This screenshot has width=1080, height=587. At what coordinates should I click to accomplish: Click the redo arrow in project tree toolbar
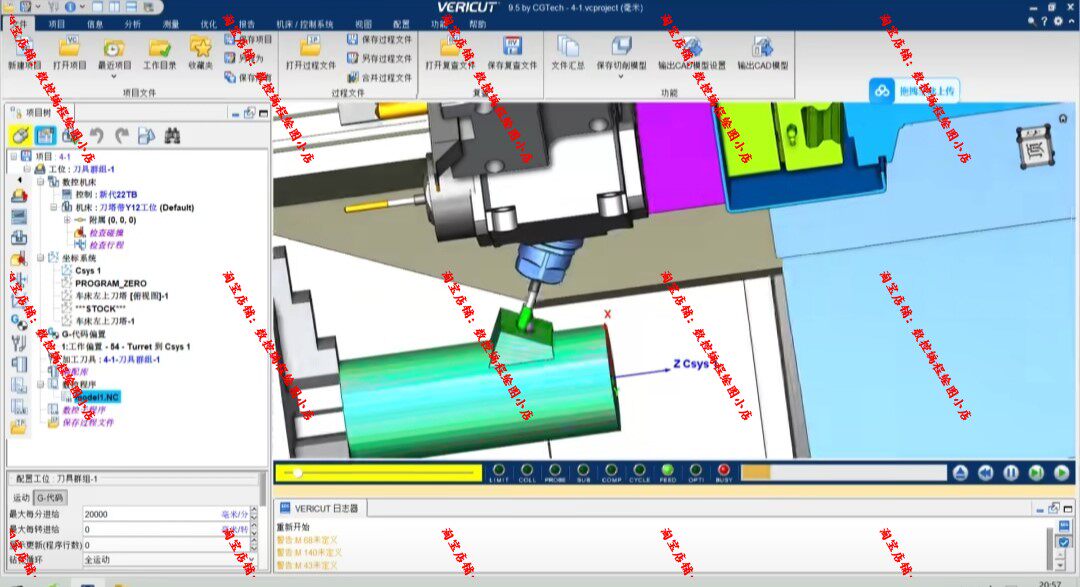tap(121, 136)
